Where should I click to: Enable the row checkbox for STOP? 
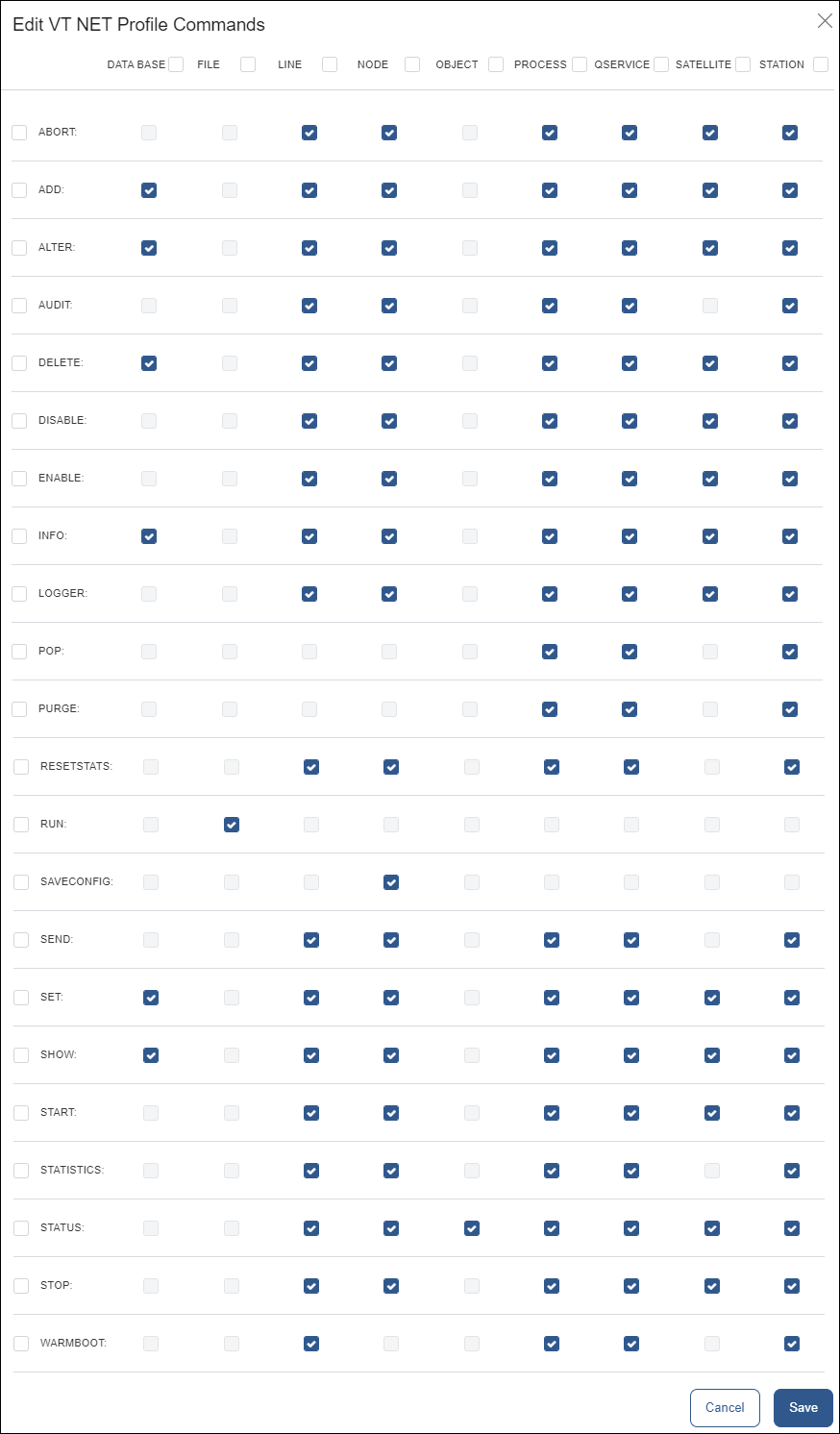click(x=19, y=1285)
